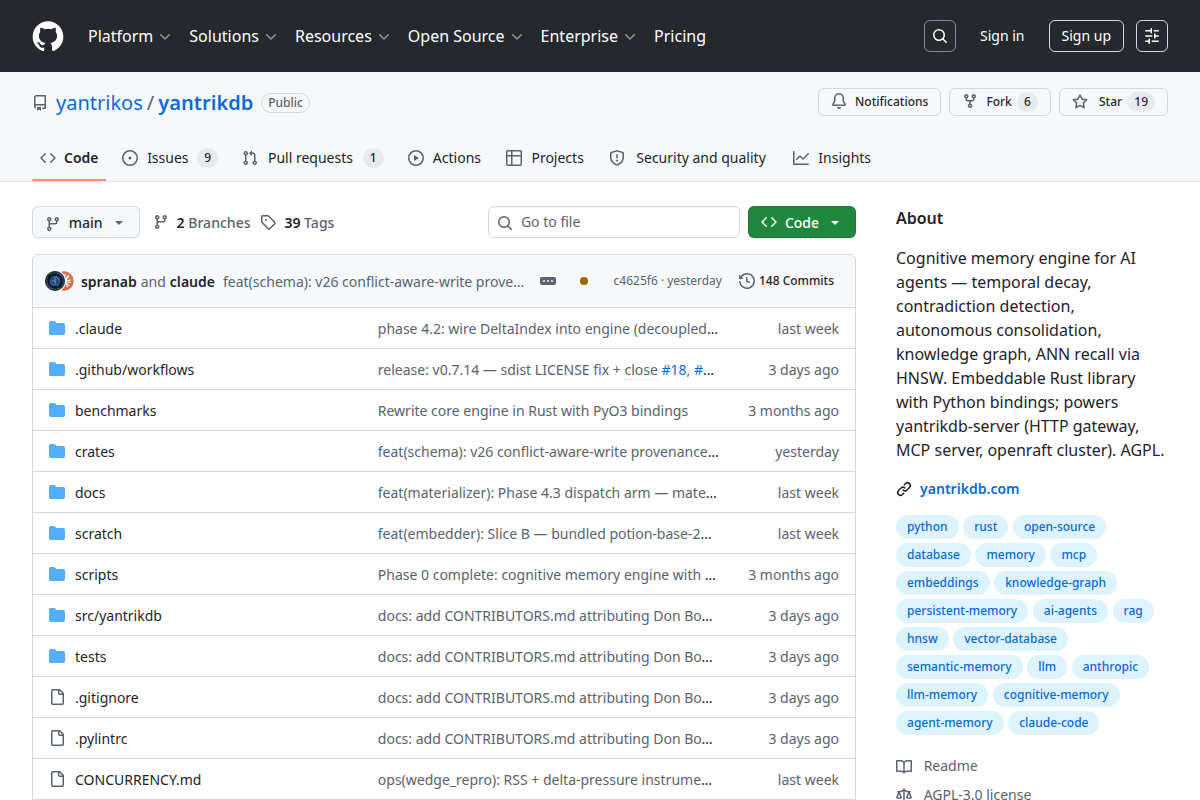Open the main branch selector dropdown

[x=86, y=222]
